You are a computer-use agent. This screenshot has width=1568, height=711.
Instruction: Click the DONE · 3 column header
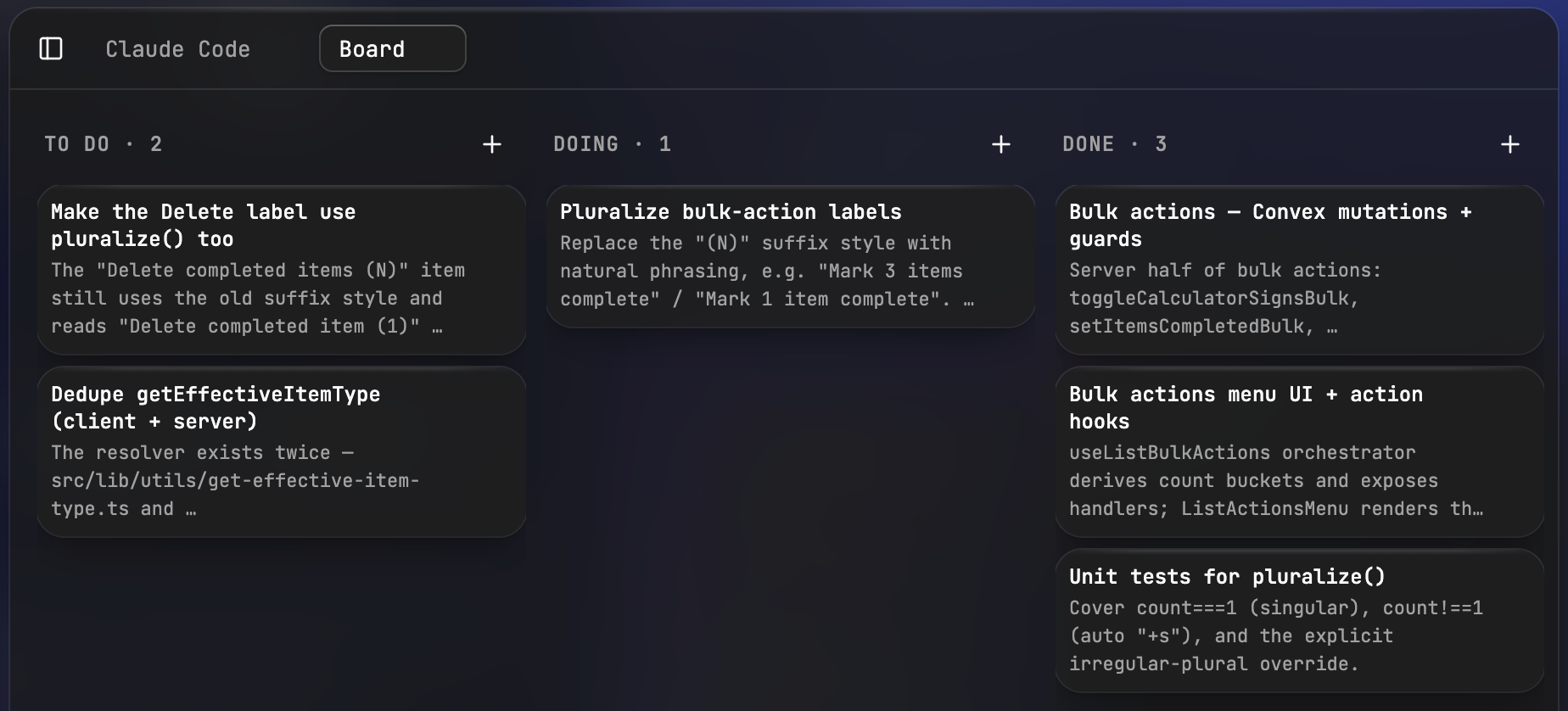(1115, 144)
